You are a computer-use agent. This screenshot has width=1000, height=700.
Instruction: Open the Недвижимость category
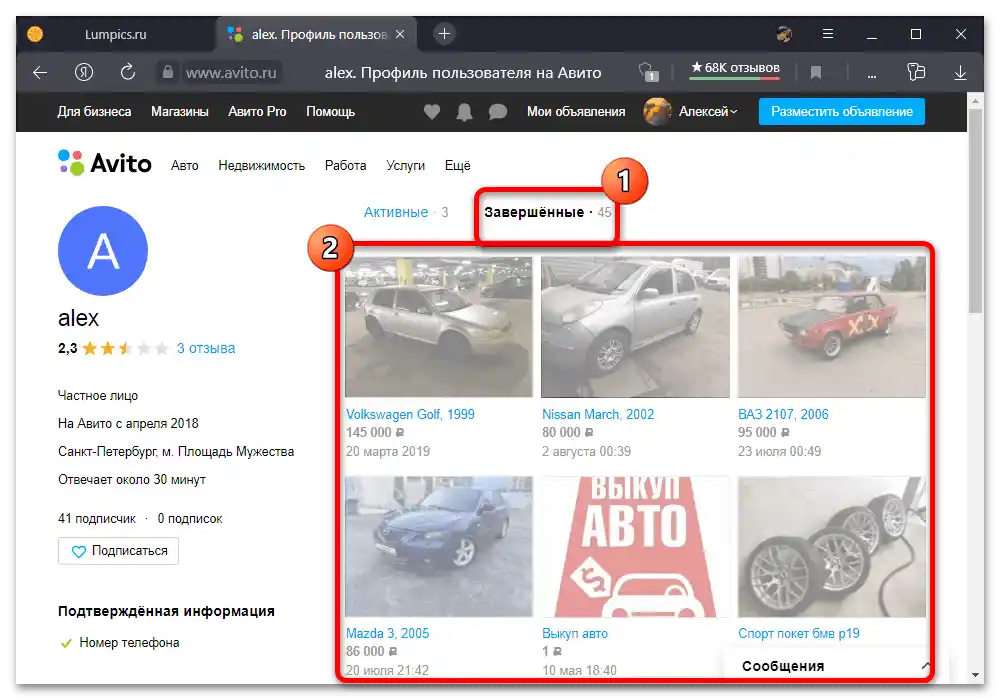(261, 166)
